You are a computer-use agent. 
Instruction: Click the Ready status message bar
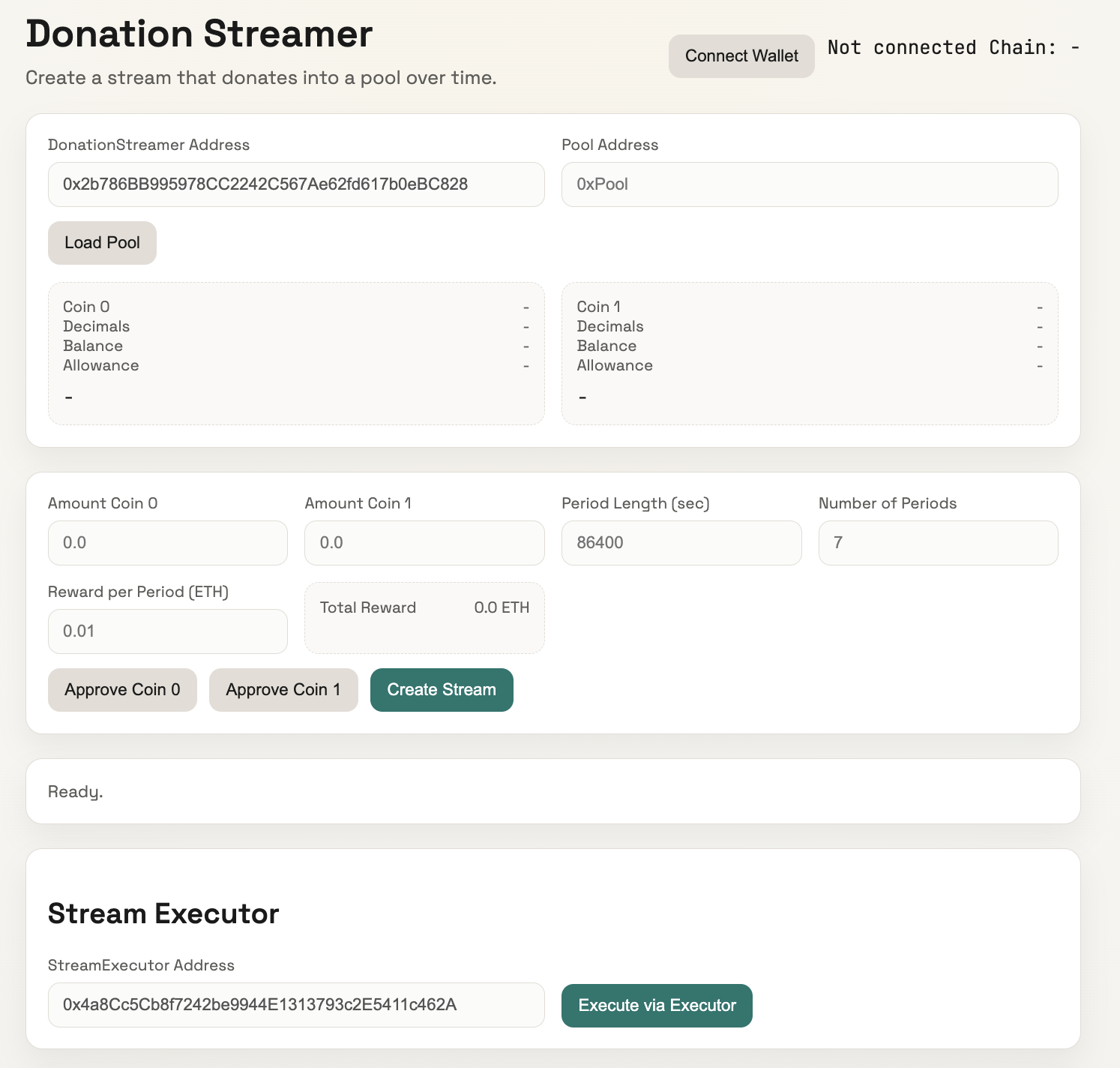pyautogui.click(x=553, y=791)
